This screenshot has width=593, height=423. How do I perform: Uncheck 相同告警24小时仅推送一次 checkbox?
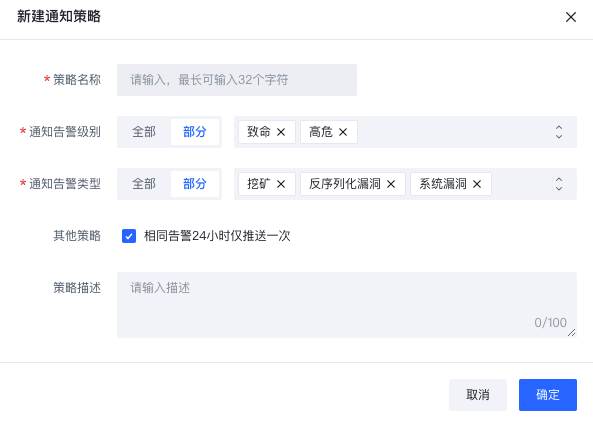129,236
